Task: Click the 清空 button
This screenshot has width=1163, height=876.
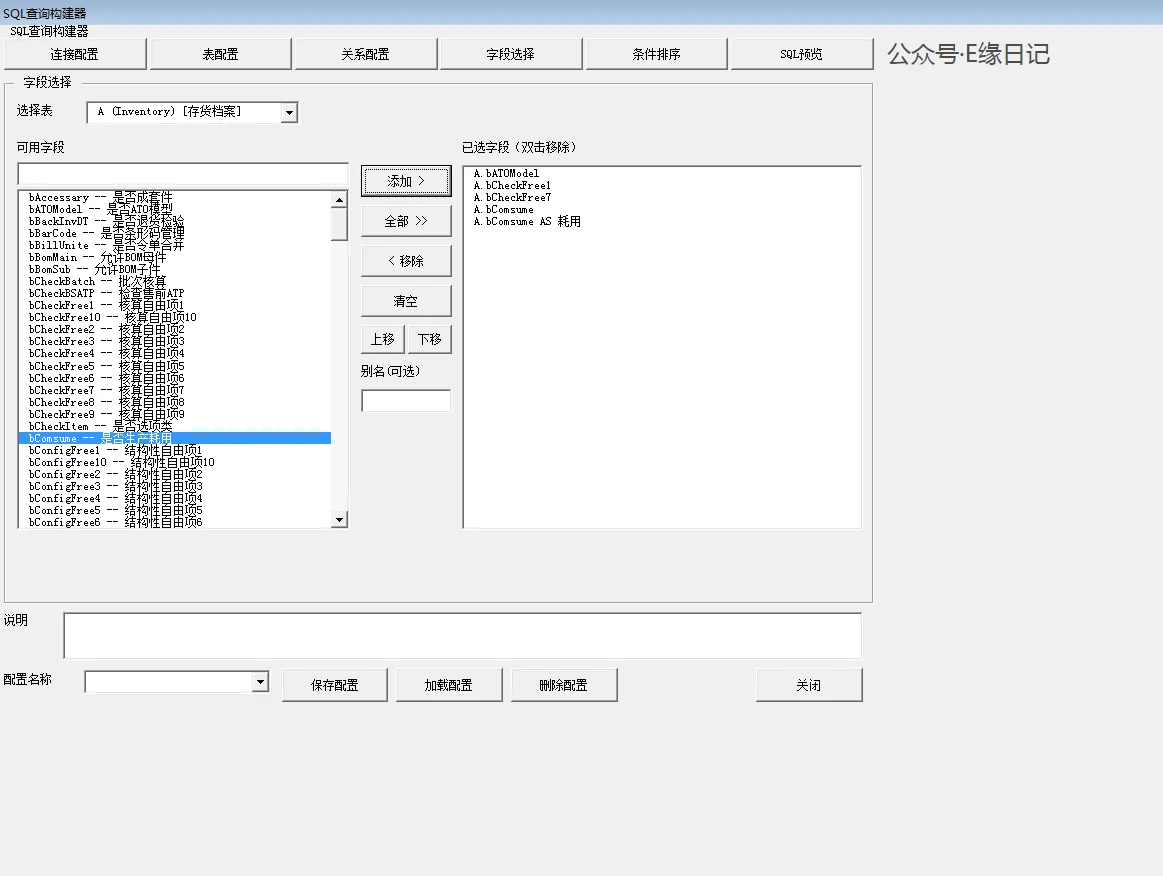Action: pos(406,301)
